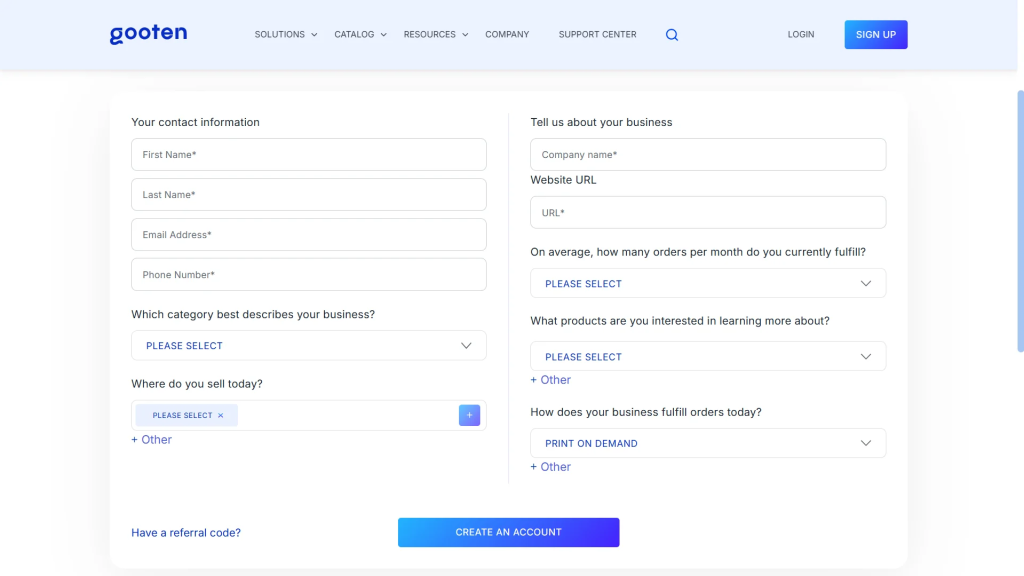Open the Resources dropdown menu
Image resolution: width=1024 pixels, height=576 pixels.
pyautogui.click(x=436, y=35)
